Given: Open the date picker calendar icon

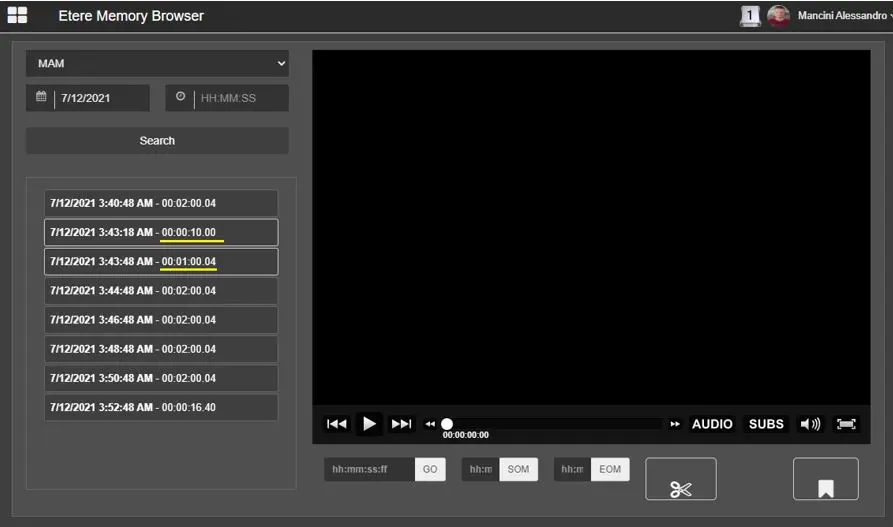Looking at the screenshot, I should (41, 98).
